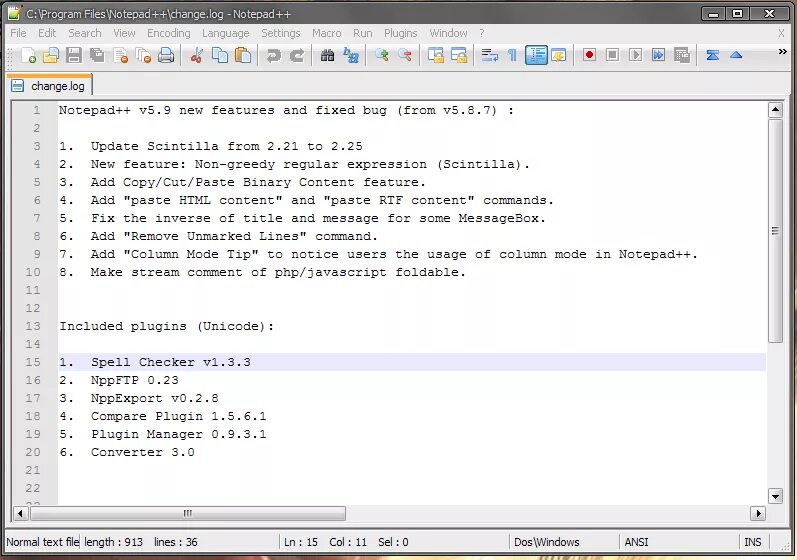Stop macro recording with the square icon

click(612, 55)
